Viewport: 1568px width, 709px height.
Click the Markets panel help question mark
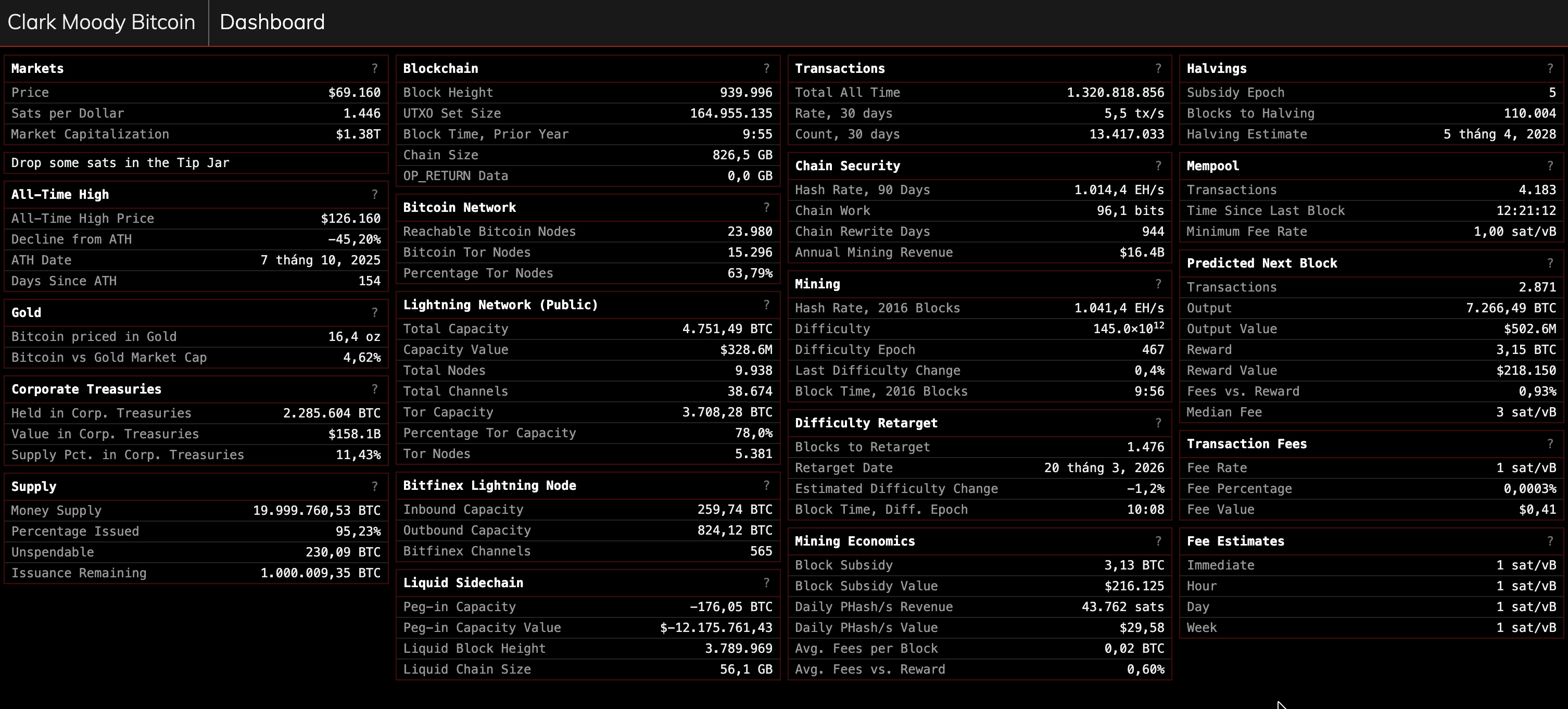(x=374, y=68)
